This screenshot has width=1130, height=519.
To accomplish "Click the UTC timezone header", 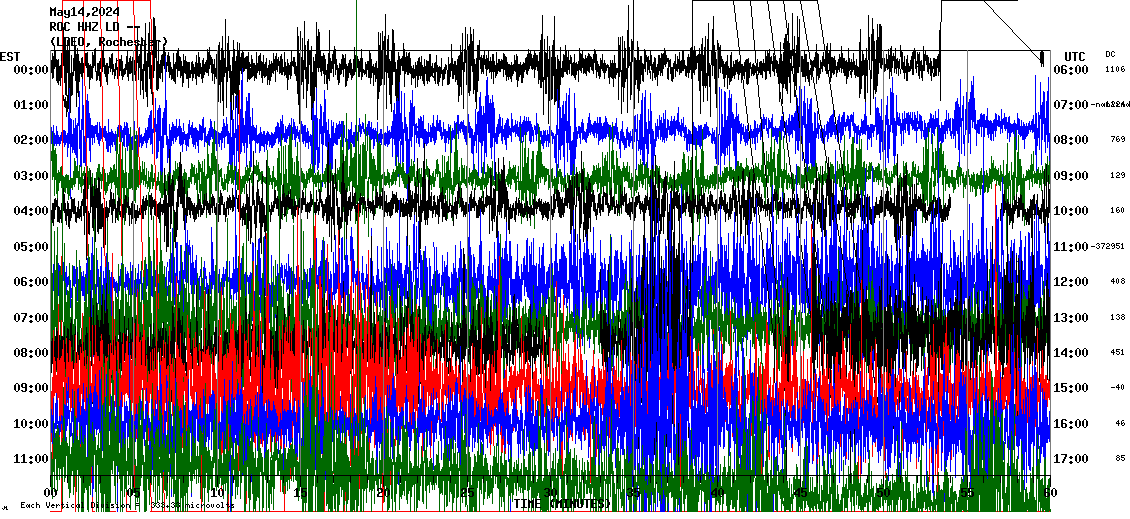I will tap(1075, 56).
